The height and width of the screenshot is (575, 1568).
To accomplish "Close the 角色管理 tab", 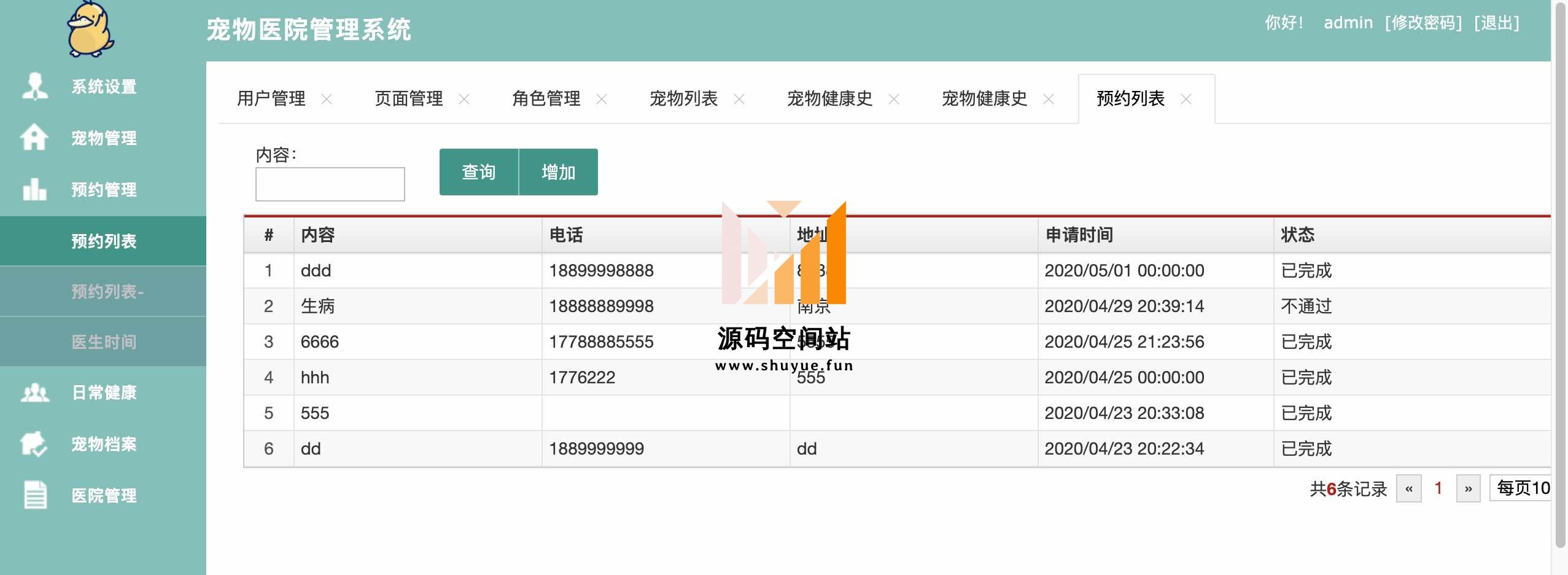I will point(602,99).
